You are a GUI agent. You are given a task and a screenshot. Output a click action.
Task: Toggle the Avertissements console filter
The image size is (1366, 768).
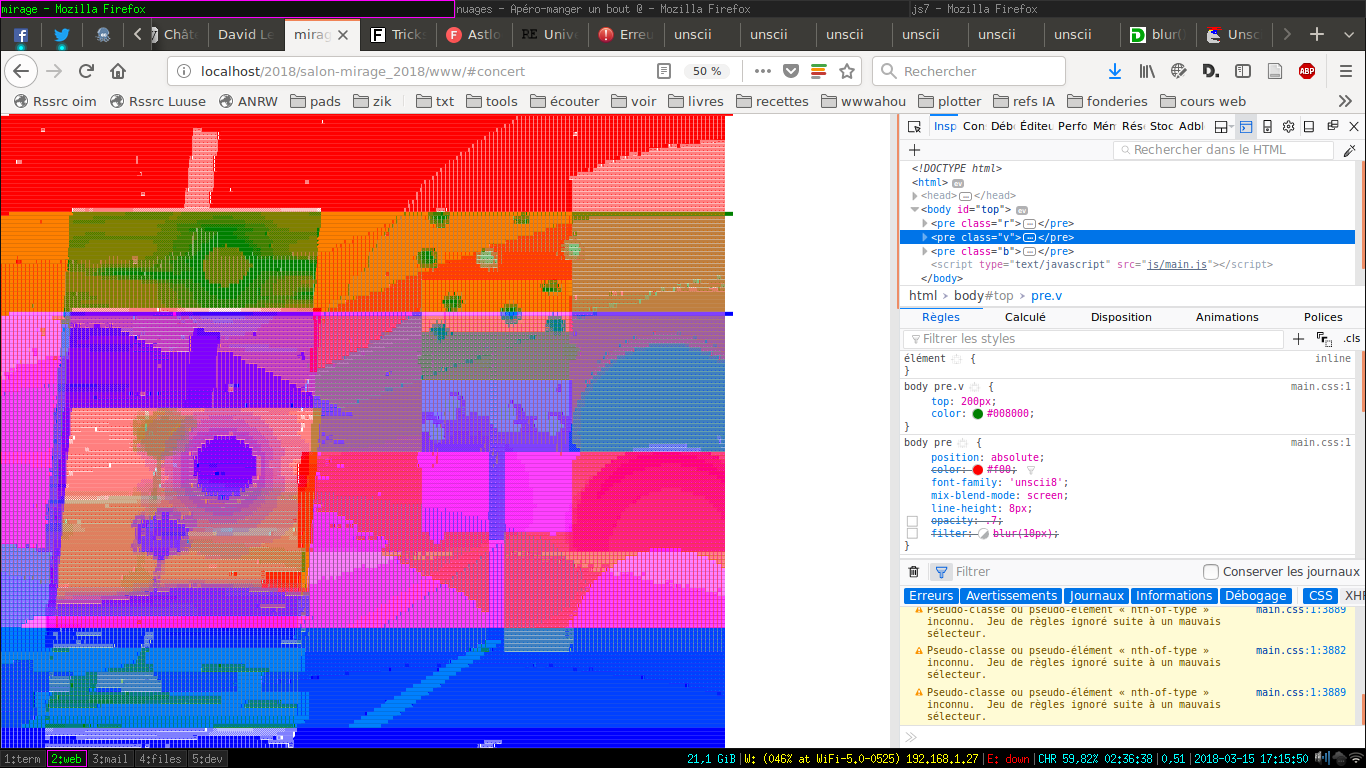pyautogui.click(x=1011, y=596)
